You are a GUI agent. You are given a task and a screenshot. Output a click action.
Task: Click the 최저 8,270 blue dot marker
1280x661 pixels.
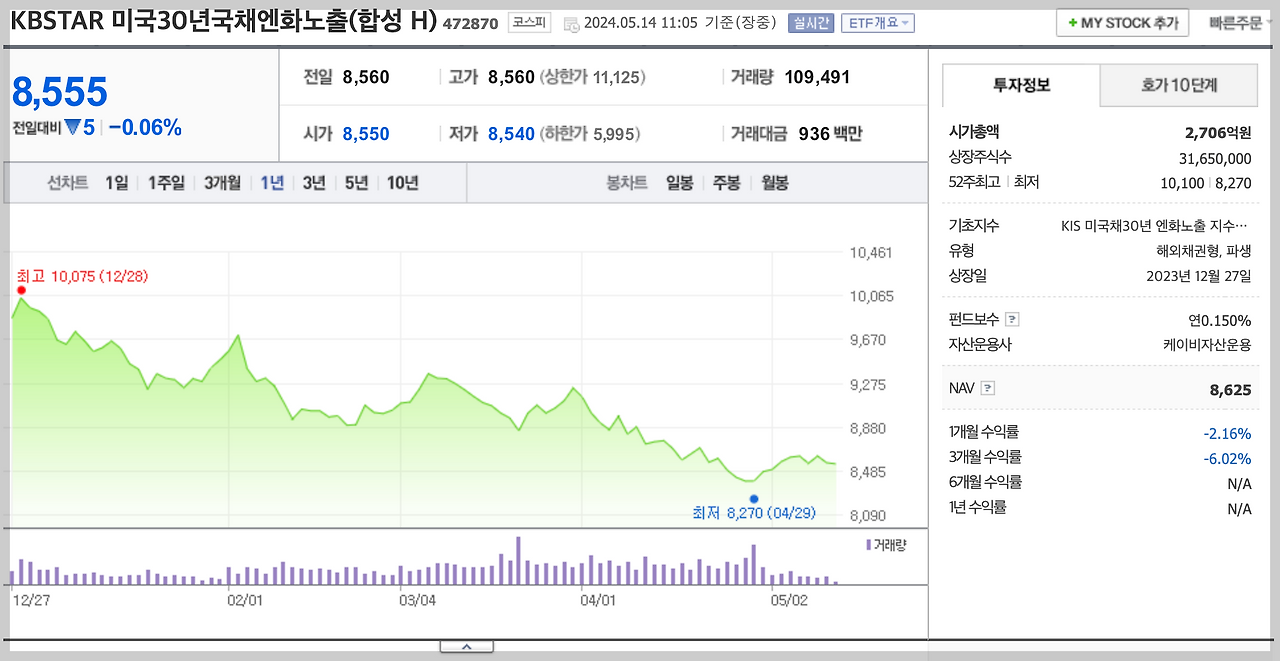(755, 498)
